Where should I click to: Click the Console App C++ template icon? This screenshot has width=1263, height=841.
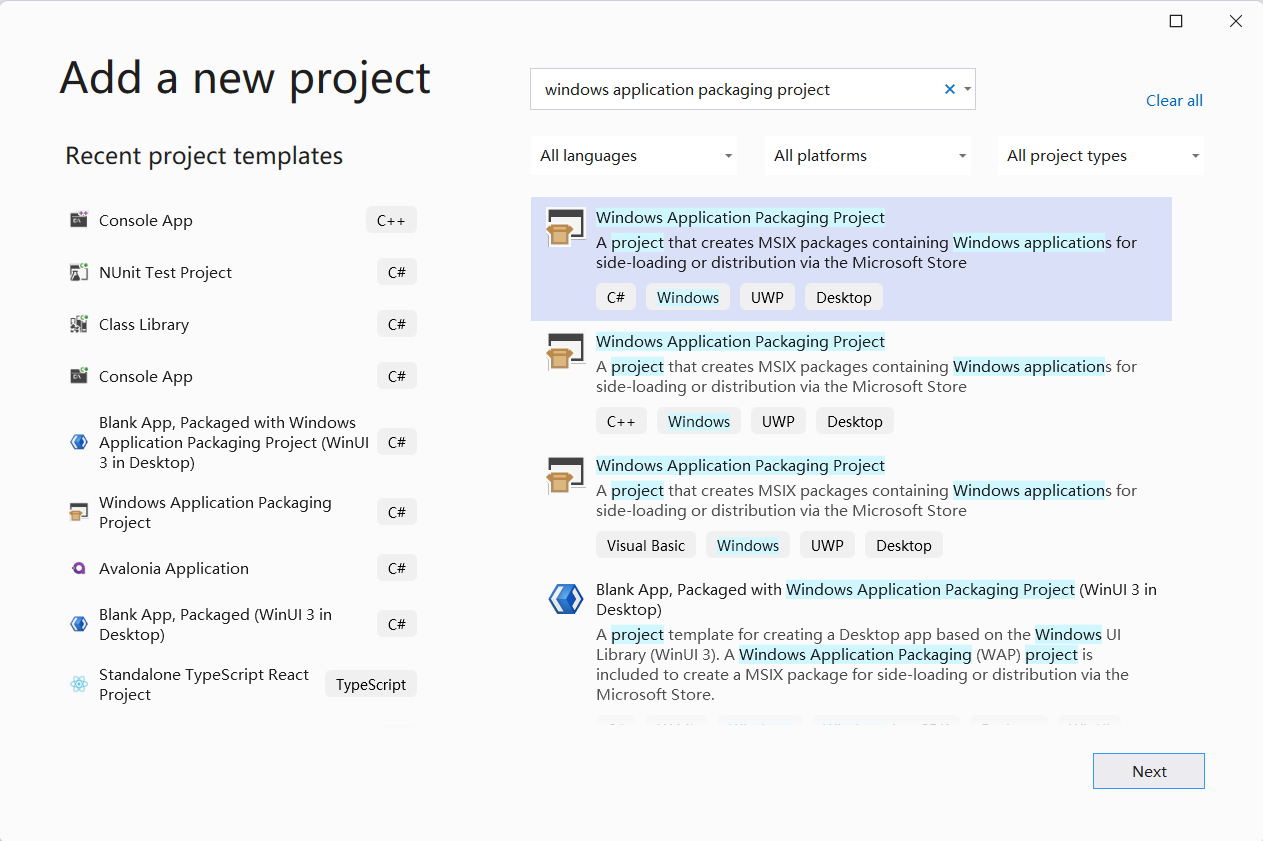coord(79,220)
